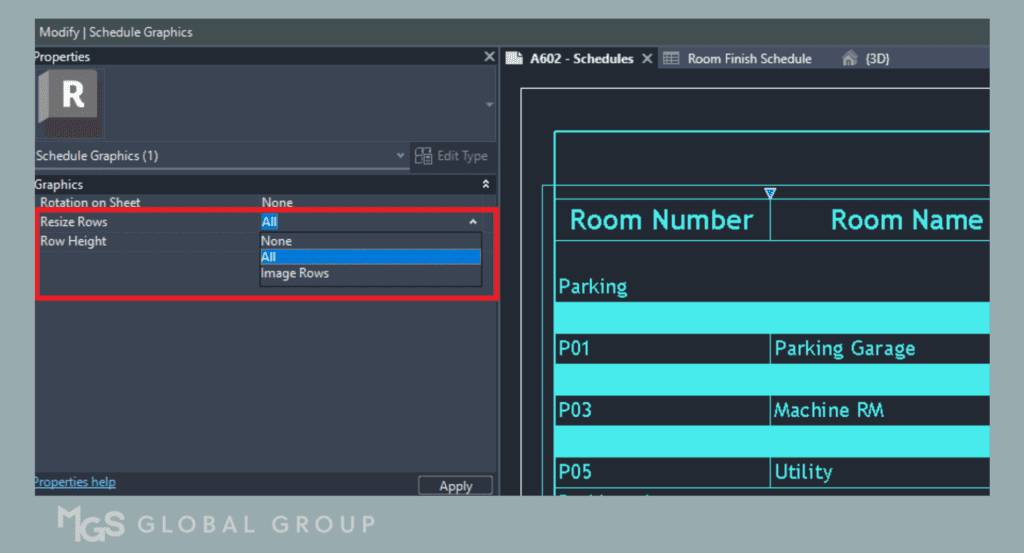This screenshot has height=553, width=1024.
Task: Expand the Schedule Graphics (1) filter dropdown
Action: tap(401, 156)
